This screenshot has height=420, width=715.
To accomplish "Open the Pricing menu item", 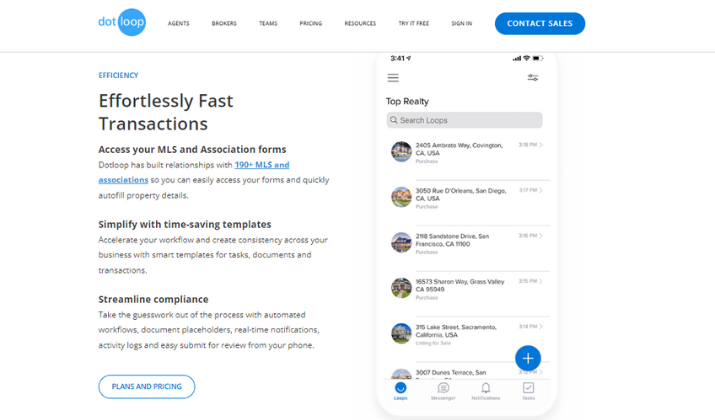I will click(x=311, y=23).
